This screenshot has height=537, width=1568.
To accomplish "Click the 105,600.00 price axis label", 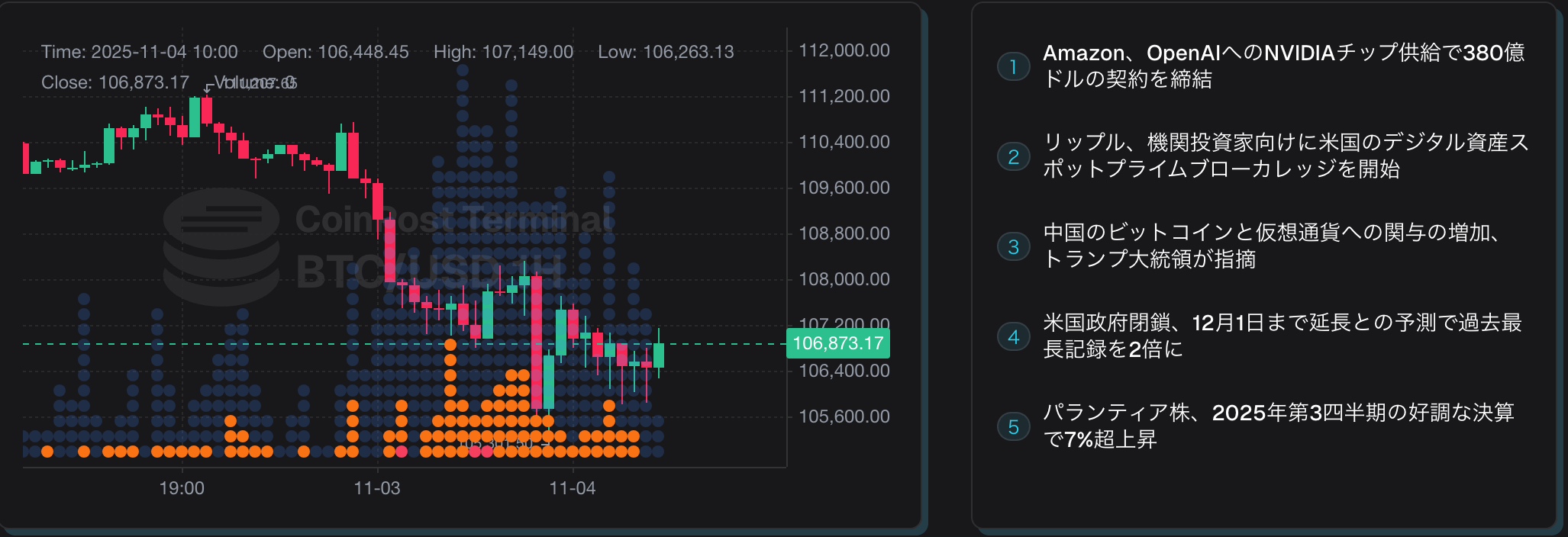I will tap(844, 416).
